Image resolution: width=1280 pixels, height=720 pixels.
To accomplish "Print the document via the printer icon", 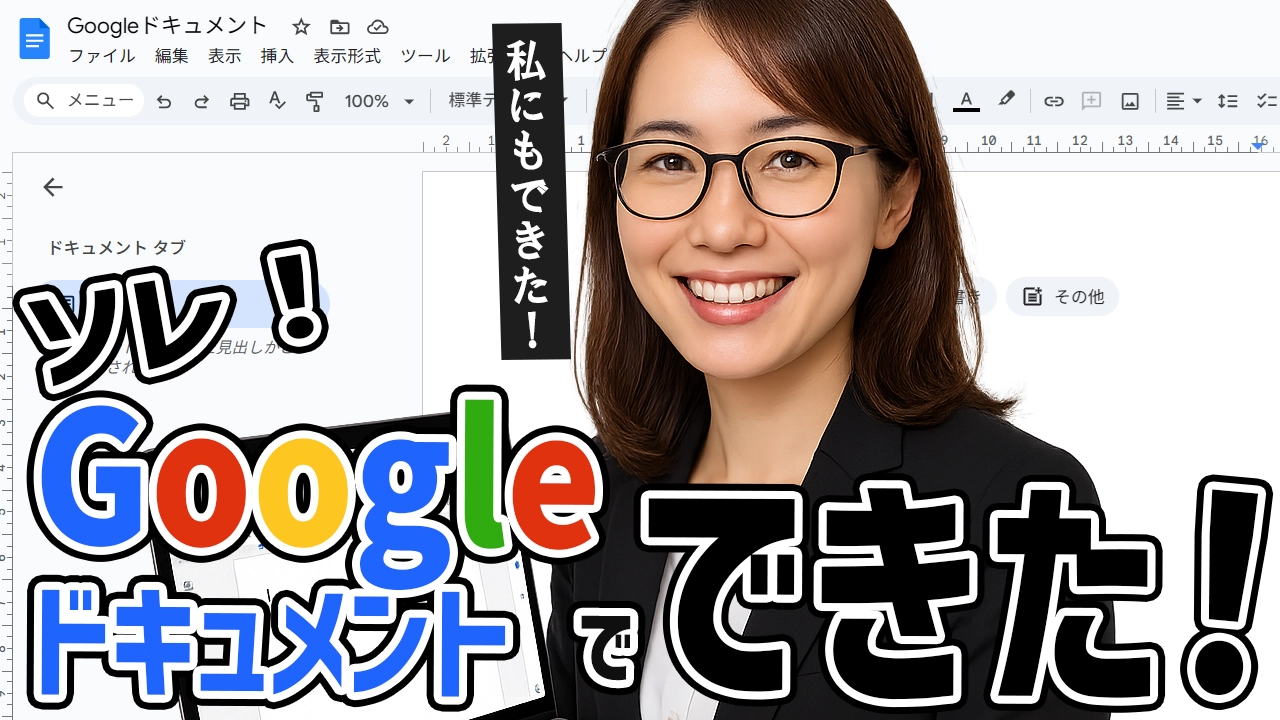I will click(239, 101).
